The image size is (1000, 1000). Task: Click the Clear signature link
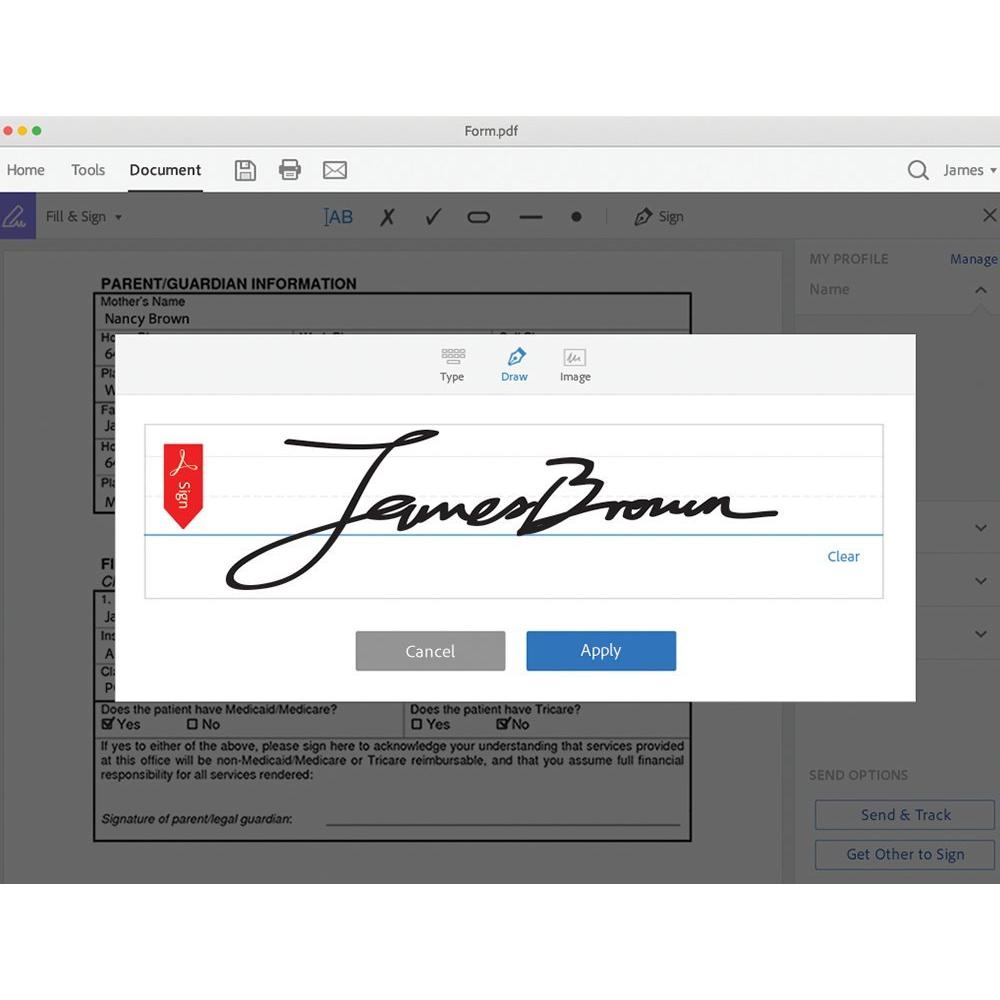coord(843,557)
